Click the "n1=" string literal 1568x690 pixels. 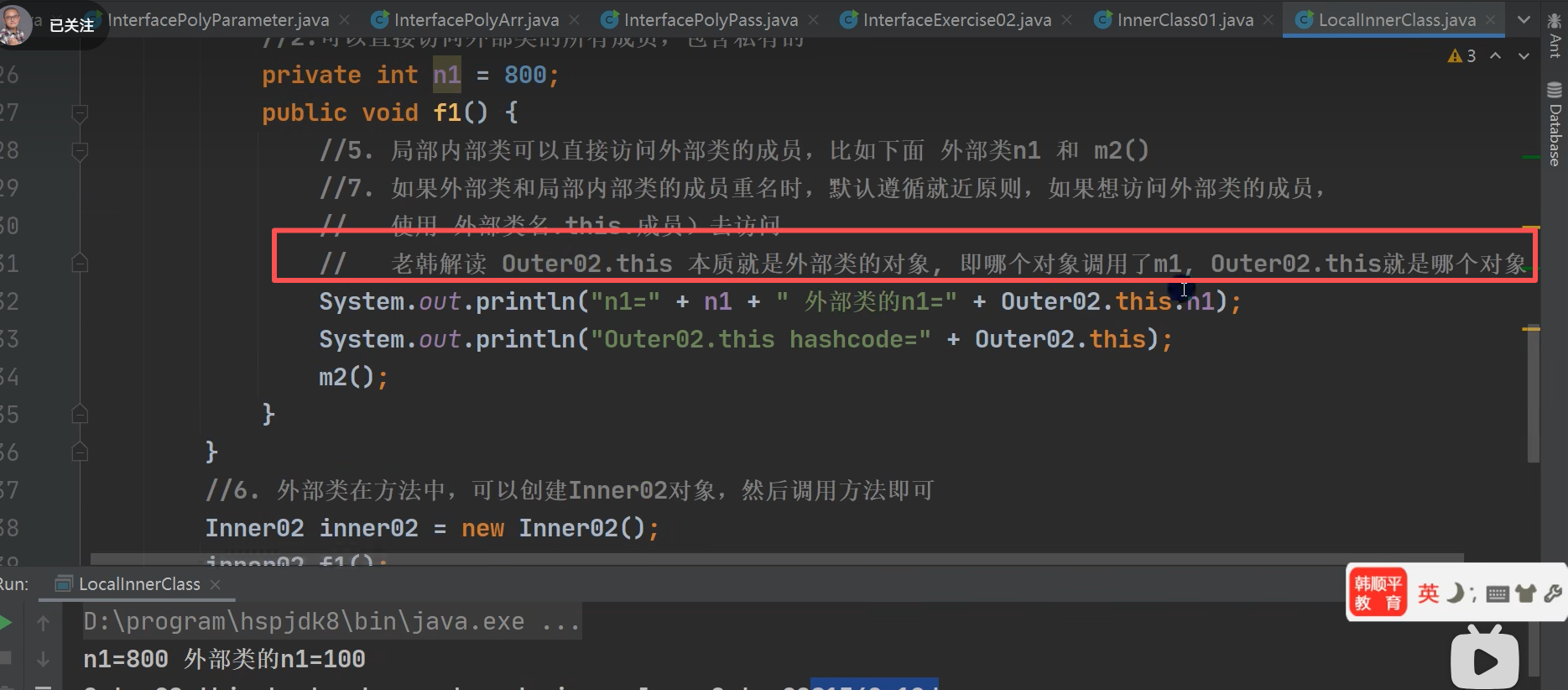(x=625, y=301)
